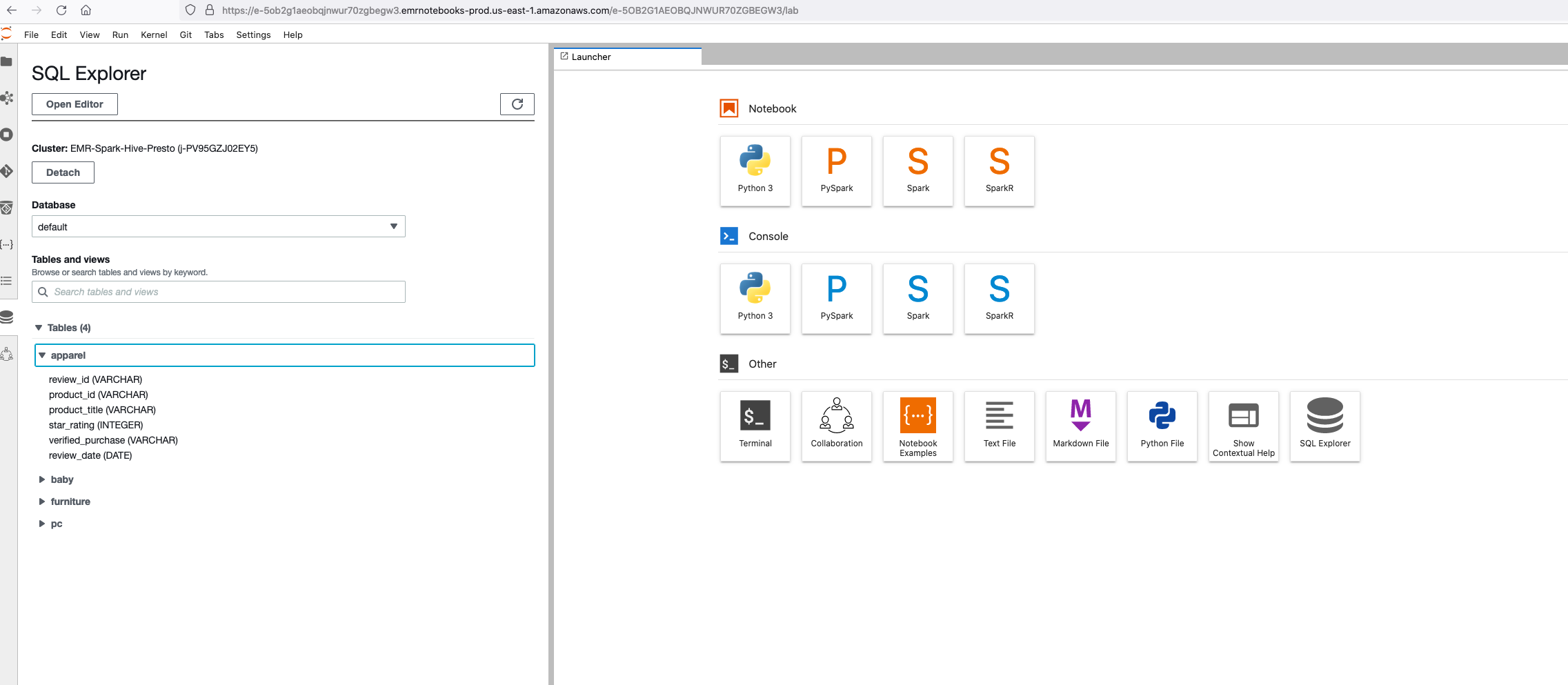Viewport: 1568px width, 685px height.
Task: Open the EMR clusters icon in left sidebar
Action: (x=7, y=98)
